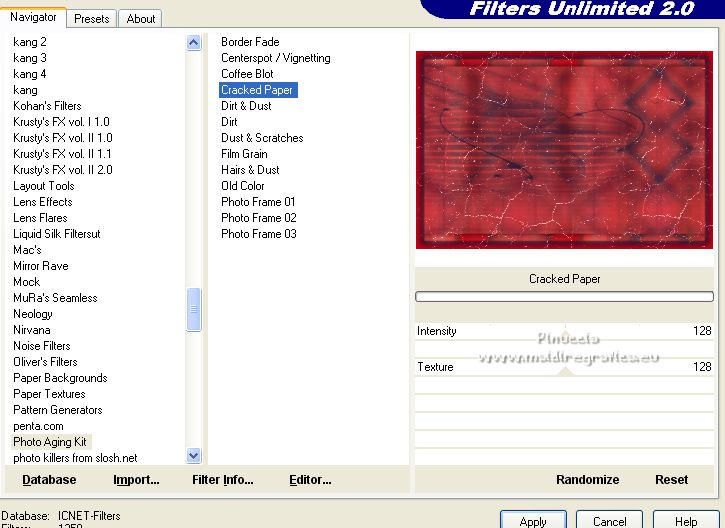
Task: Select Krusty's FX vol. I 1.0
Action: coord(61,122)
